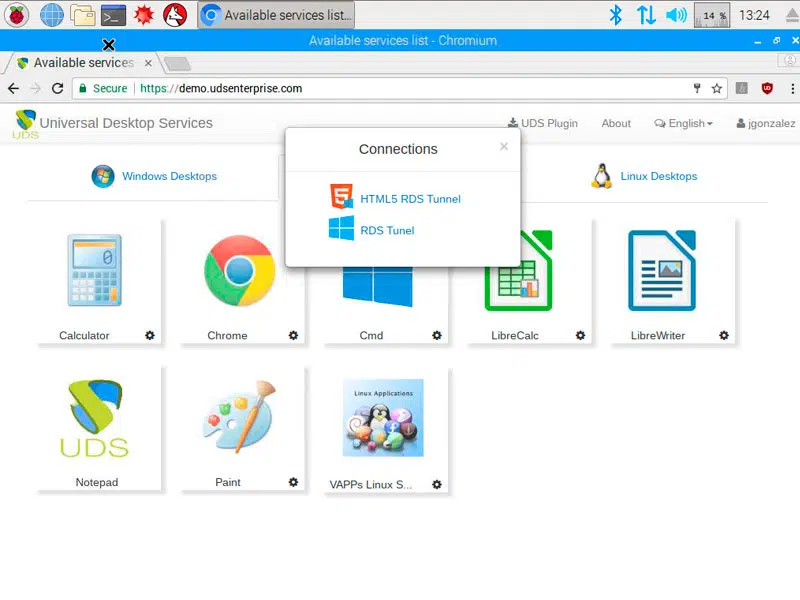Open connection settings for LibreCalc
800x600 pixels.
pyautogui.click(x=581, y=335)
